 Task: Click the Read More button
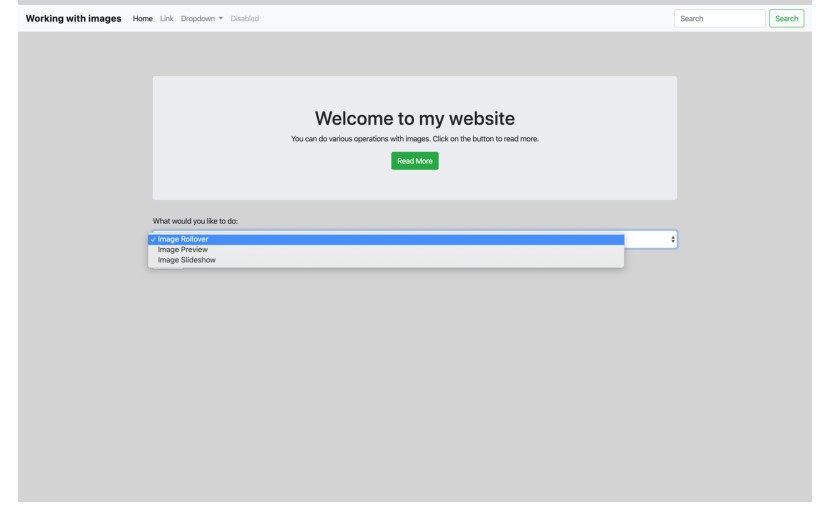415,161
